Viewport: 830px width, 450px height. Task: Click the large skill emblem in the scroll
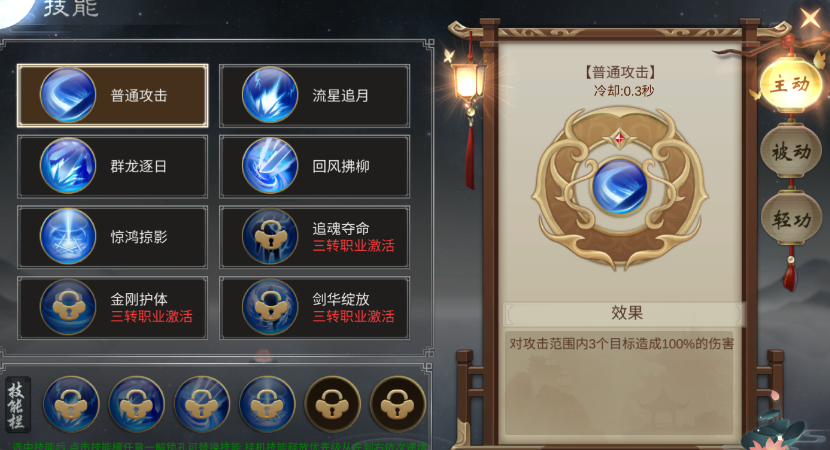620,187
